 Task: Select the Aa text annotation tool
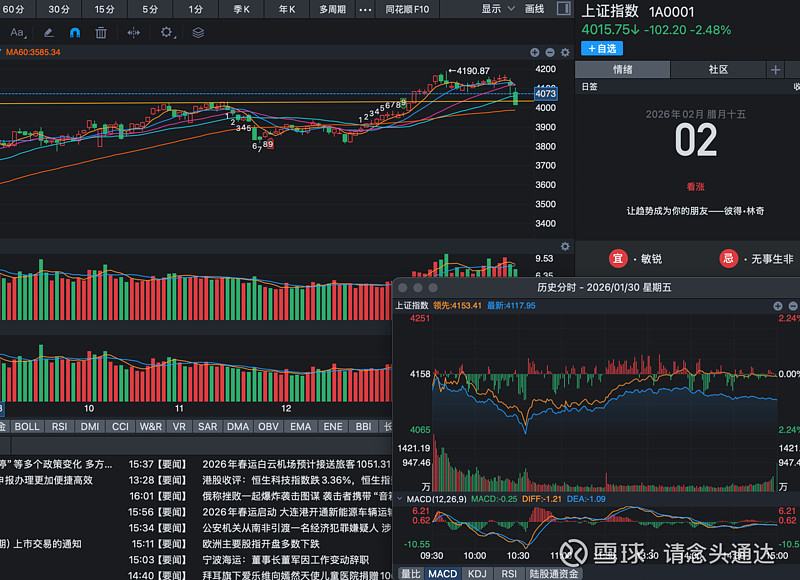(17, 33)
